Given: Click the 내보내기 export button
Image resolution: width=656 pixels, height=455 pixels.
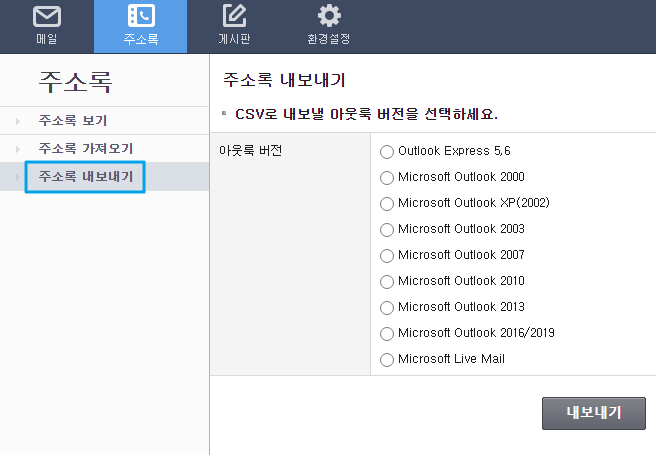Looking at the screenshot, I should [x=594, y=413].
